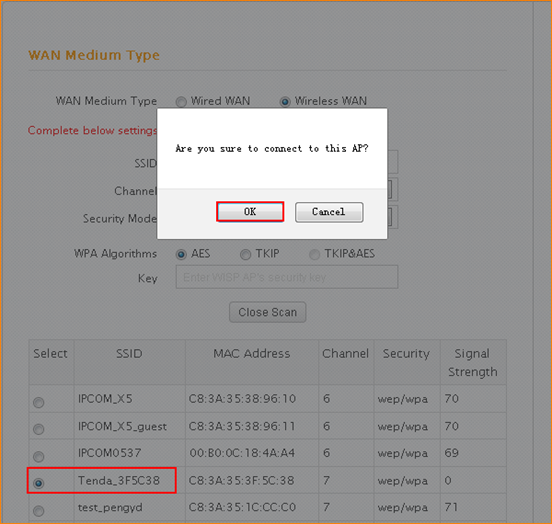Click the Close Scan button
This screenshot has height=524, width=552.
[x=268, y=312]
